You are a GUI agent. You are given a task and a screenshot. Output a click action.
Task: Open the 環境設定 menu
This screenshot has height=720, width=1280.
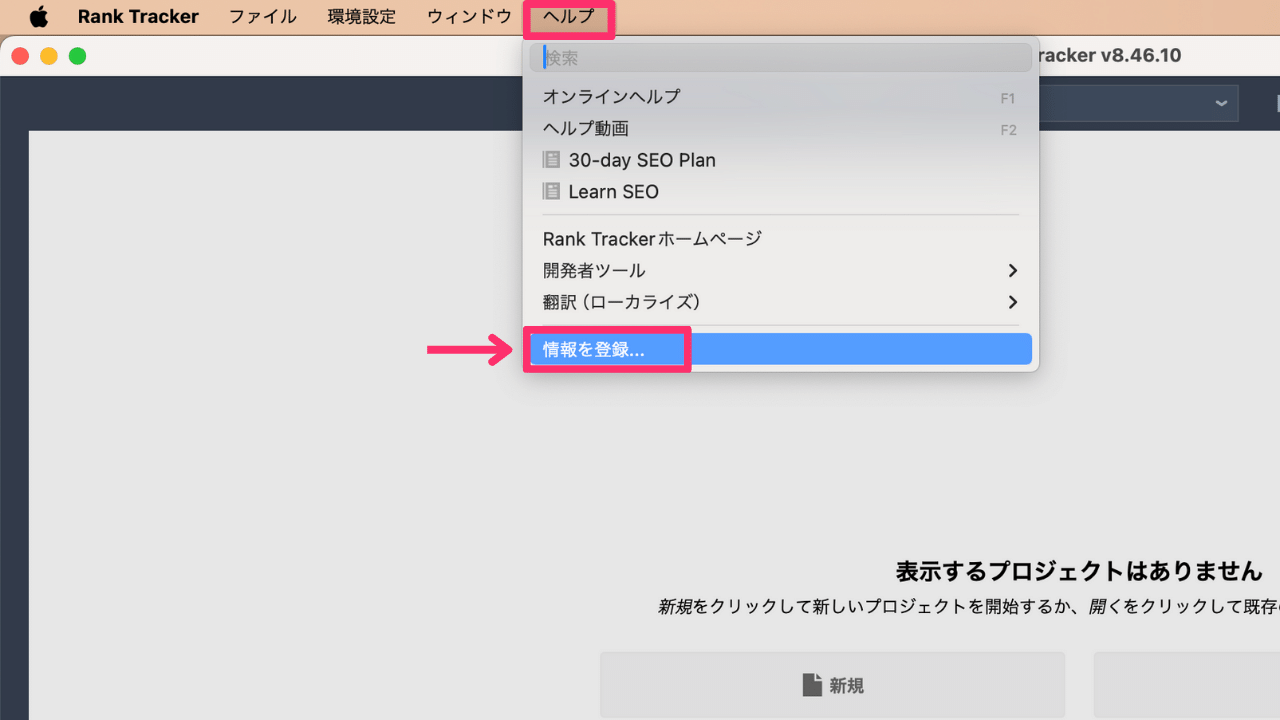pos(362,17)
